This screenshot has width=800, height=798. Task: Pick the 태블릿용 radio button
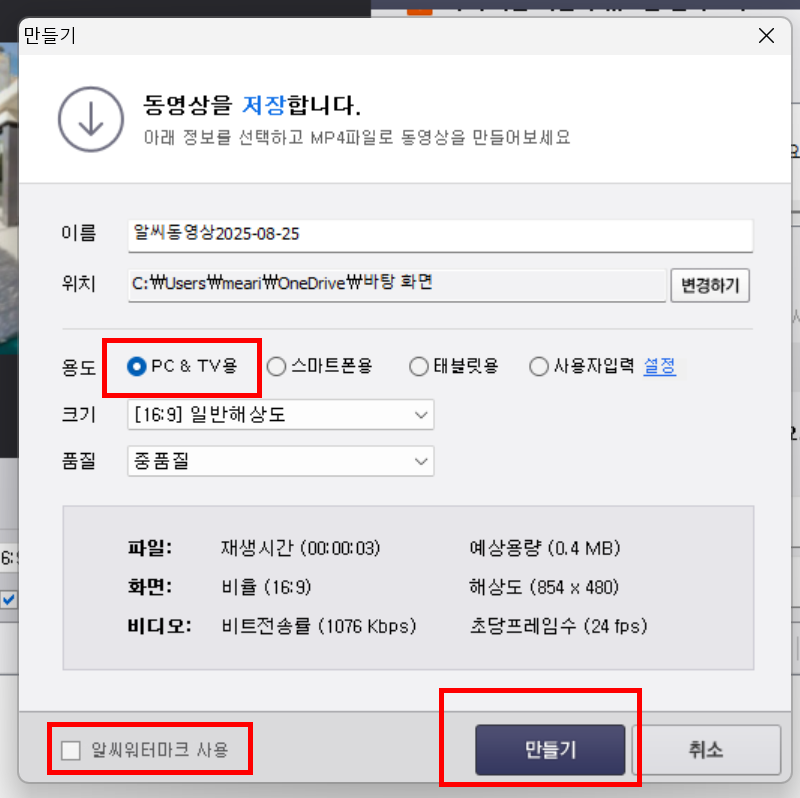pyautogui.click(x=419, y=366)
